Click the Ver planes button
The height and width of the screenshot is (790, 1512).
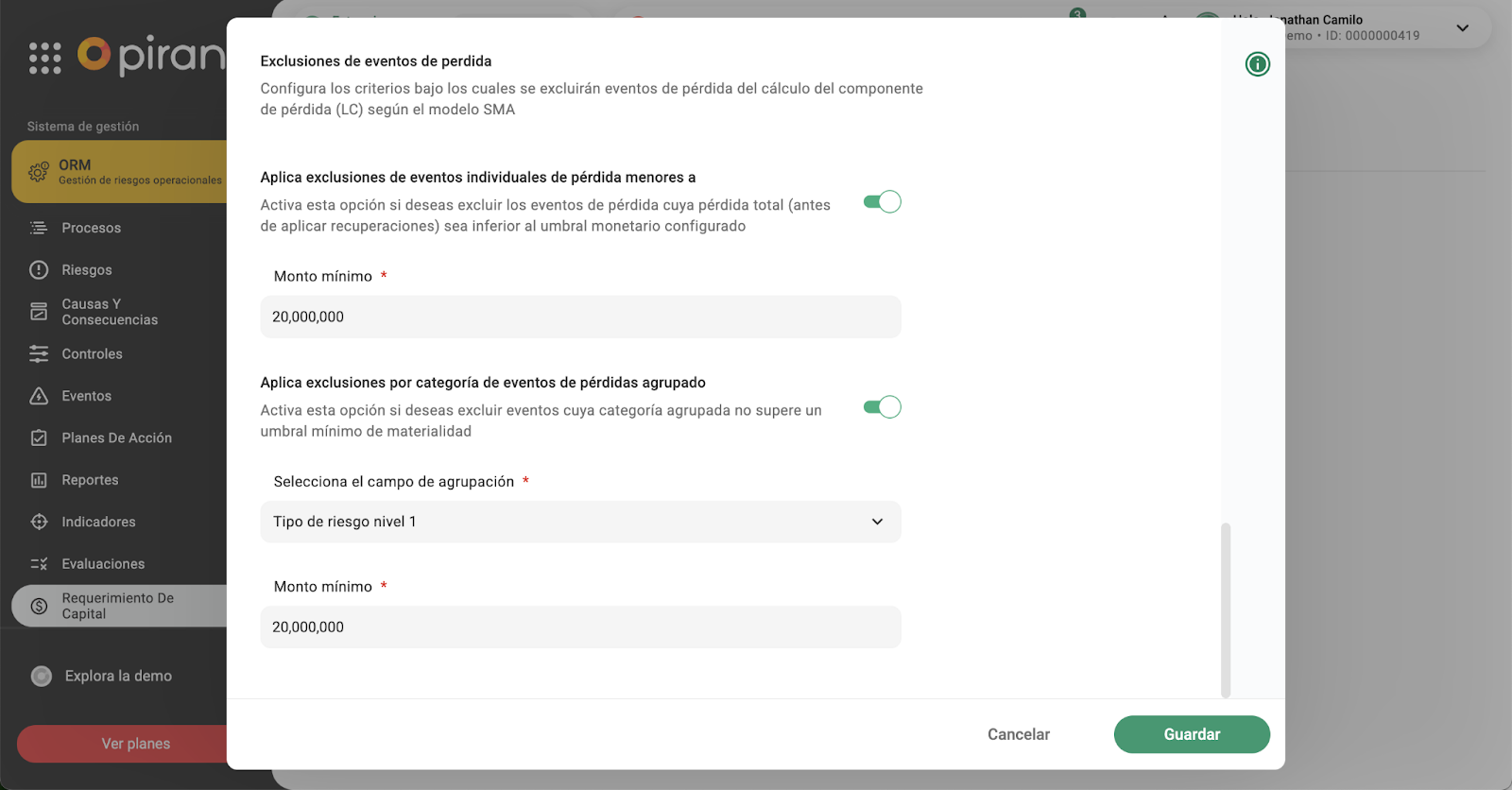point(135,744)
